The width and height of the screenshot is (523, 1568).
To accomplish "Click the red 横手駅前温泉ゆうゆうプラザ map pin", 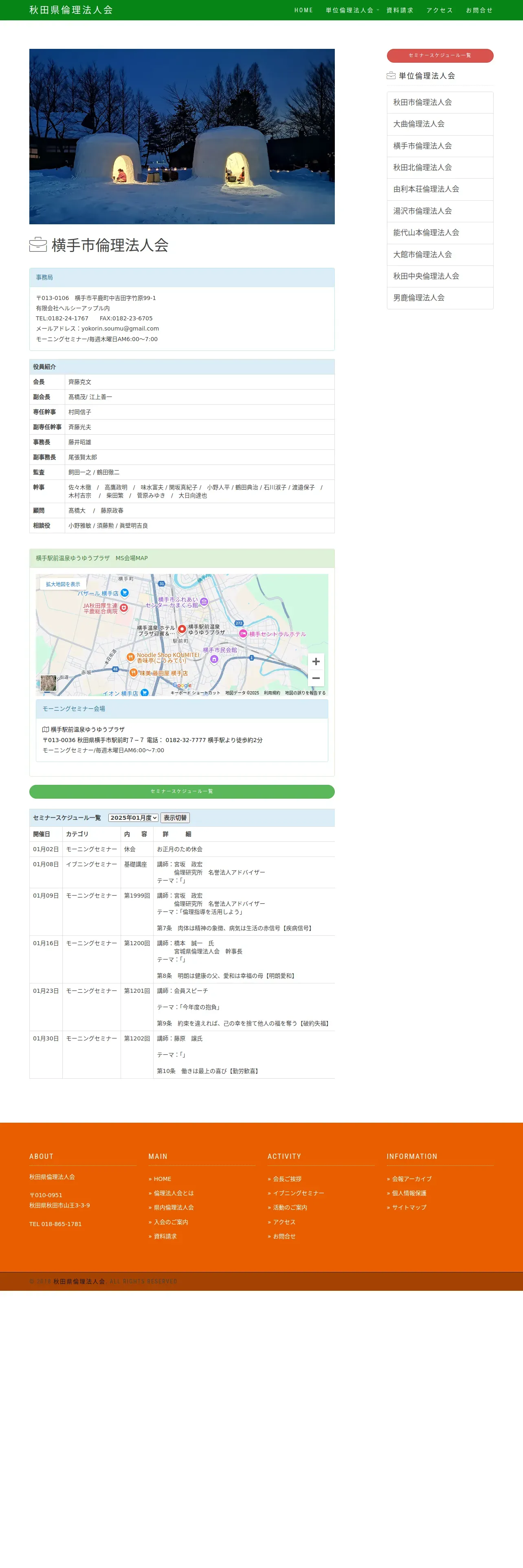I will tap(181, 629).
